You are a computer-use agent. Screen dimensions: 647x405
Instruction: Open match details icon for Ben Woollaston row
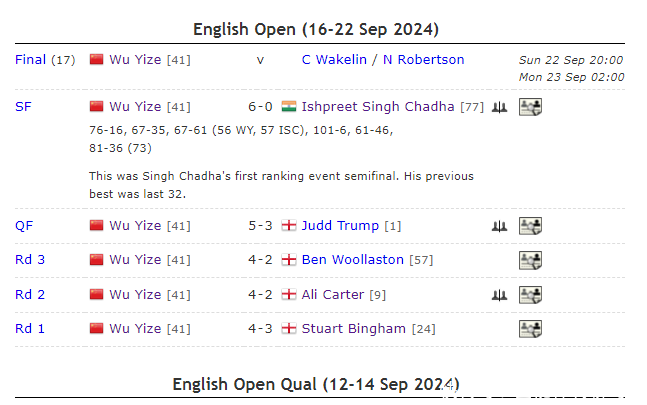click(x=530, y=260)
